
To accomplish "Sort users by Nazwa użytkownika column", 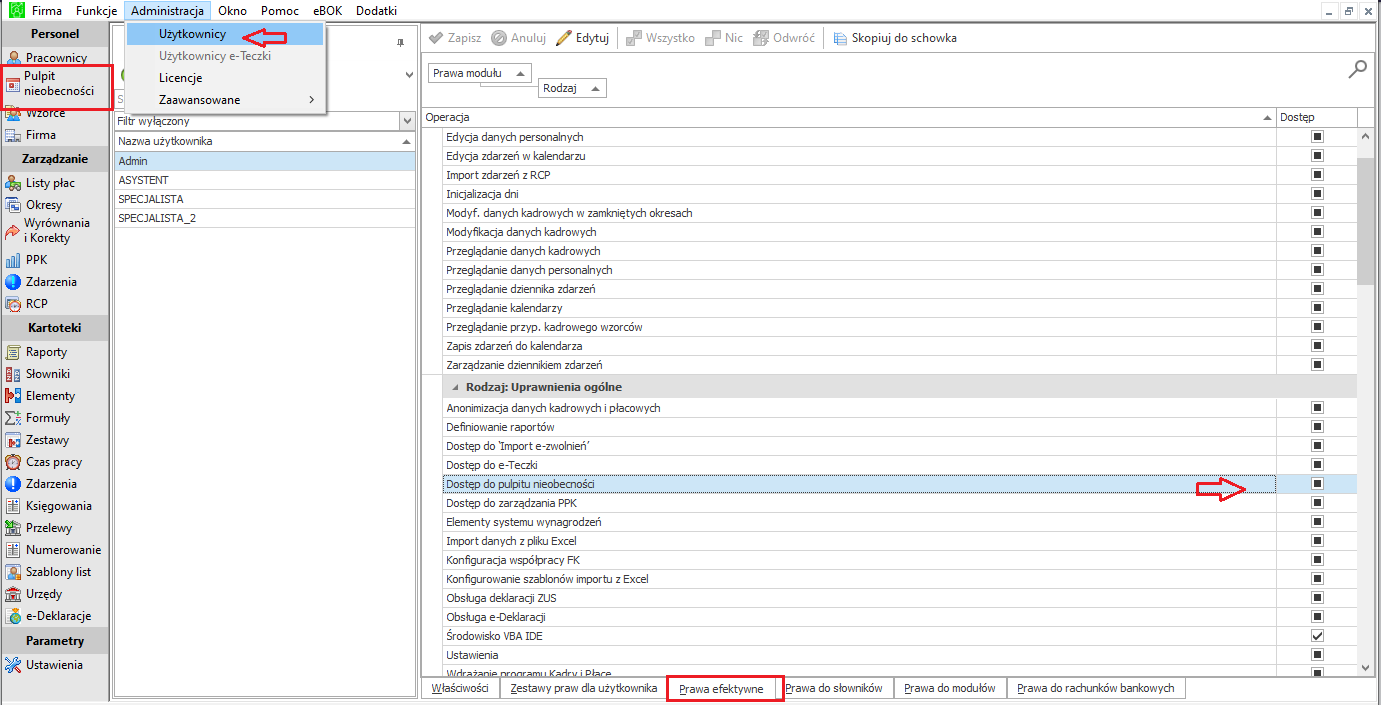I will (x=265, y=141).
